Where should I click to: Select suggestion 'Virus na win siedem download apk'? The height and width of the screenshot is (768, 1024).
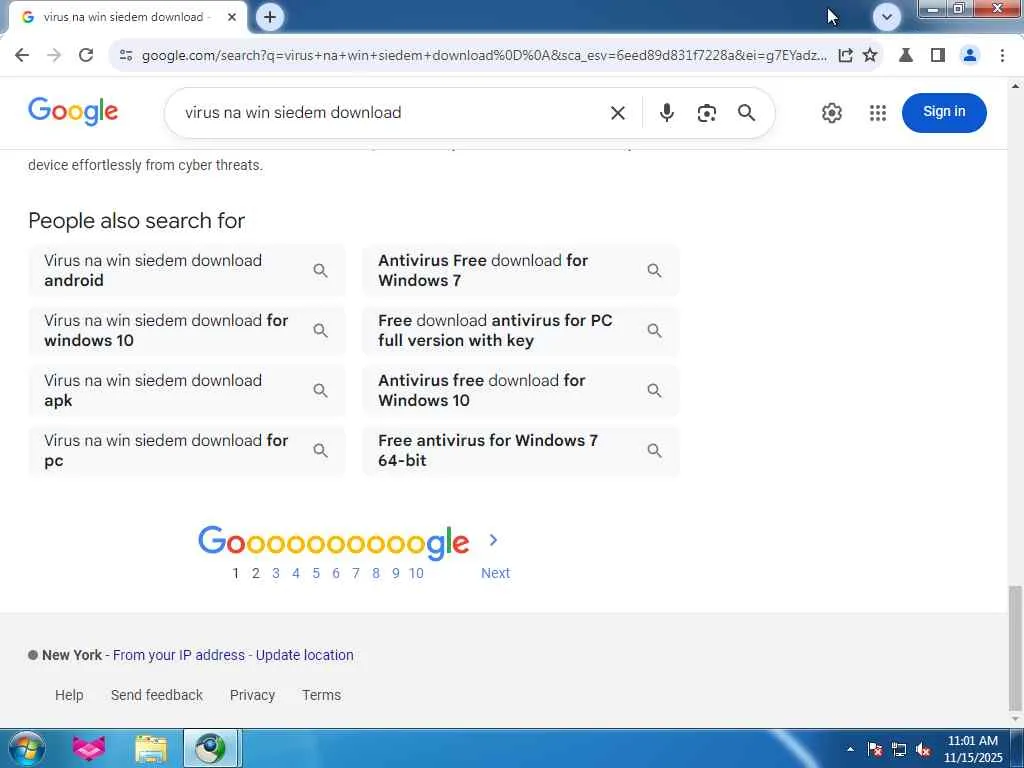click(x=187, y=391)
